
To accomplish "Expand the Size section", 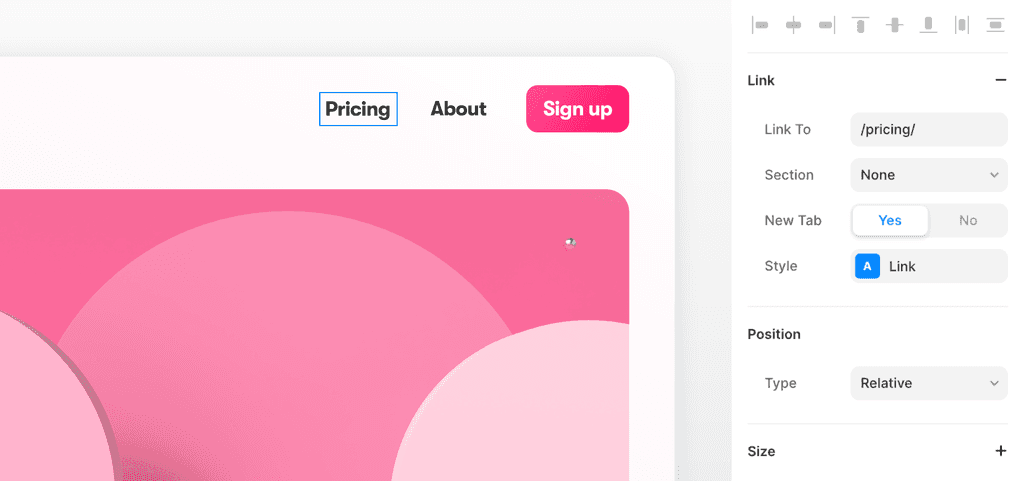I will point(1000,451).
